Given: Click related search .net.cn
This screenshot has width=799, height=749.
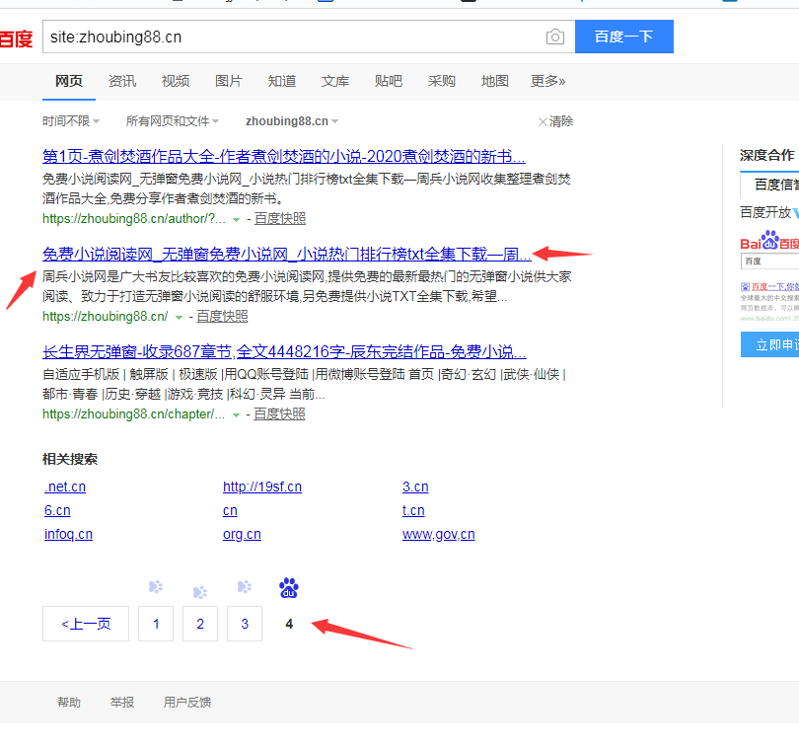Looking at the screenshot, I should (65, 487).
